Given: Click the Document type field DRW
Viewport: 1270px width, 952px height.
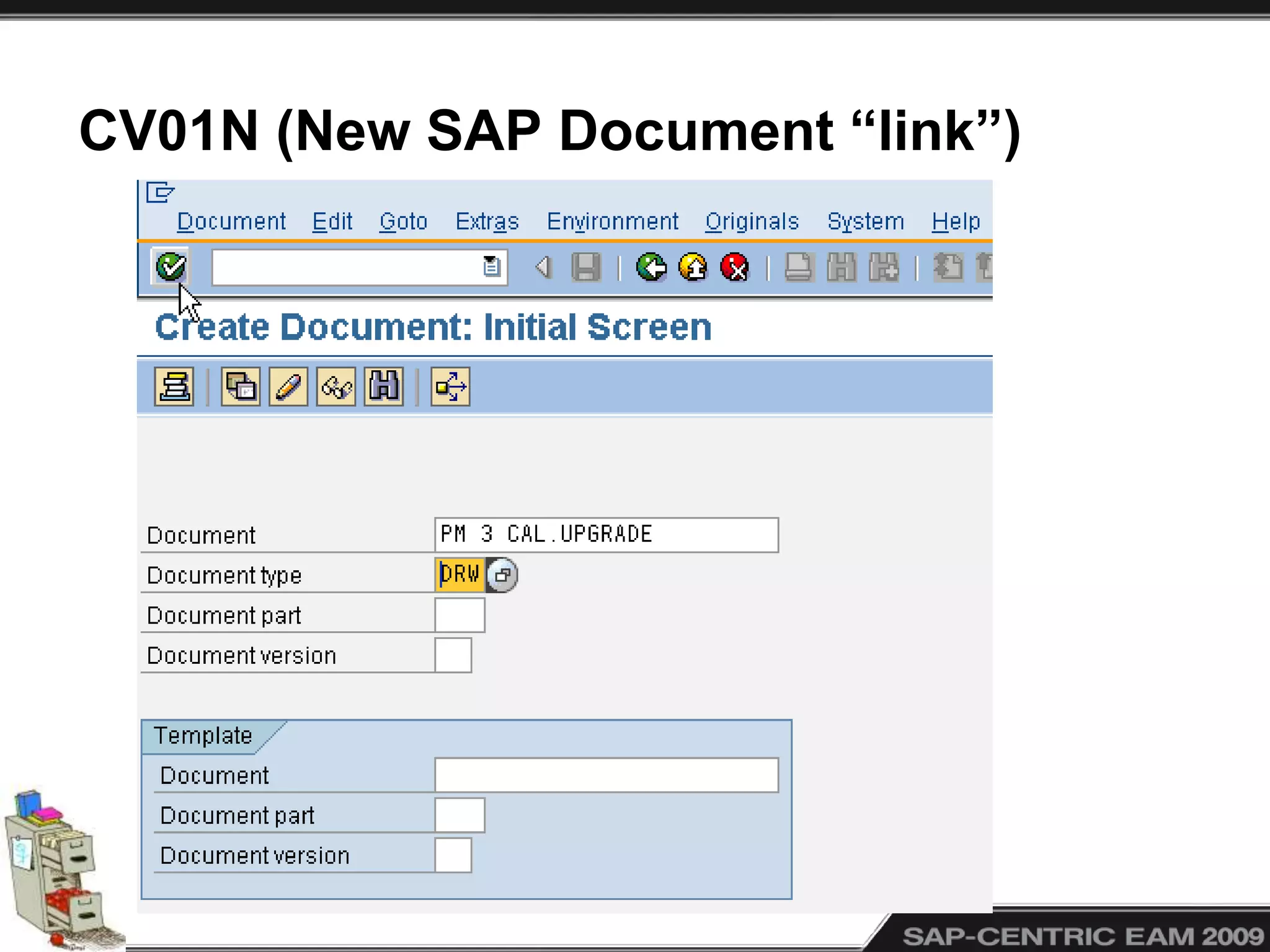Looking at the screenshot, I should (x=460, y=575).
